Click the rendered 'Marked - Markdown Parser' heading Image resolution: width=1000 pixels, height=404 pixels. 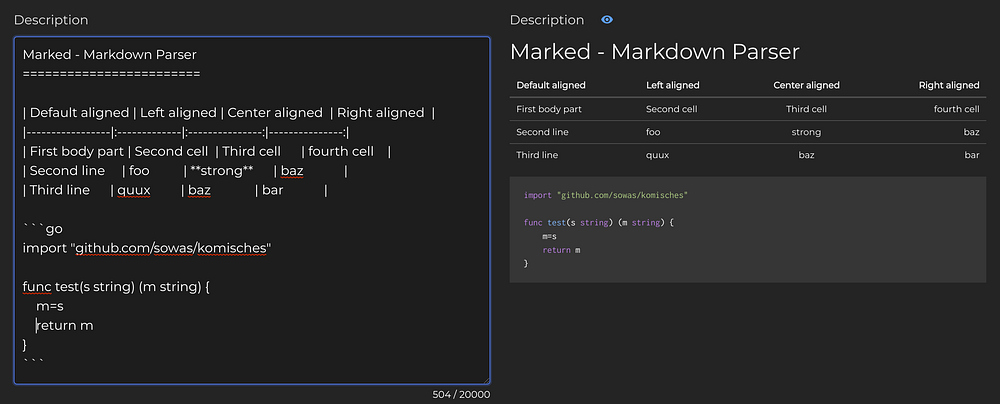coord(654,52)
